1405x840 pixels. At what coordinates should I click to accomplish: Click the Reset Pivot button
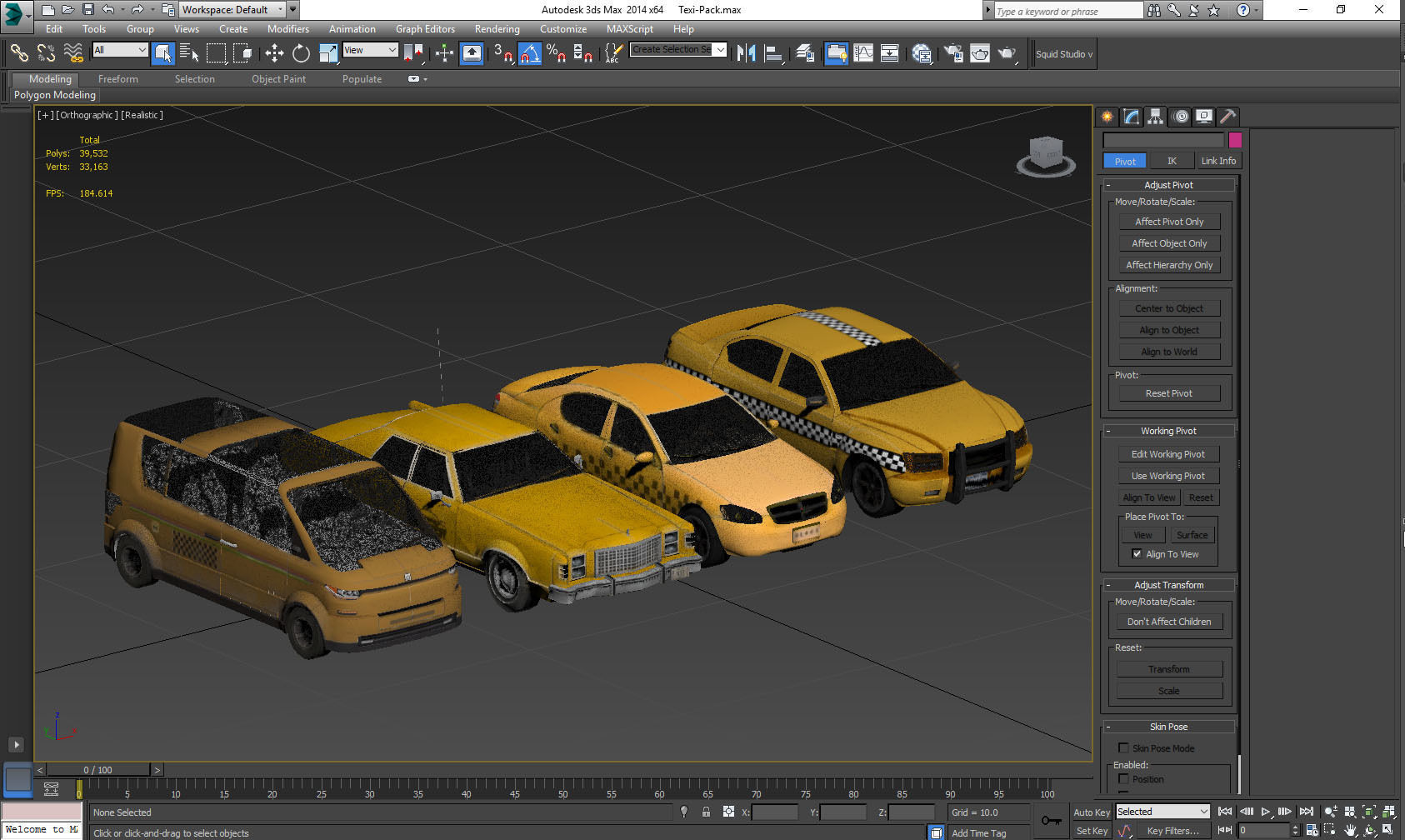[x=1169, y=393]
